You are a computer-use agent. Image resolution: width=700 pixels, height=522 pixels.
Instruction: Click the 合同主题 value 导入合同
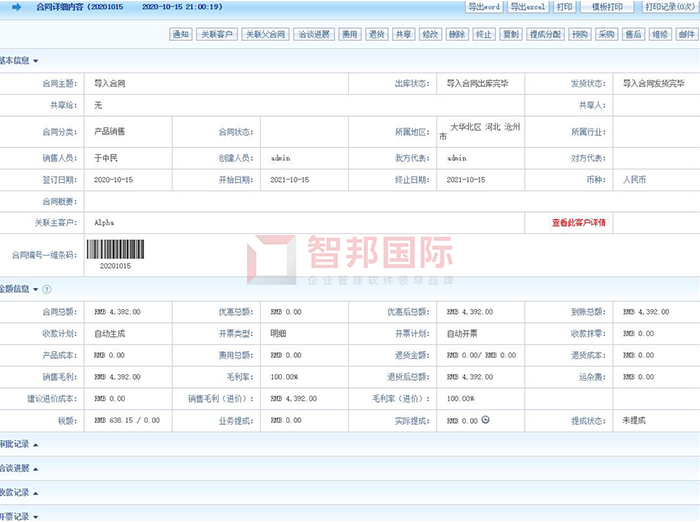pyautogui.click(x=110, y=84)
